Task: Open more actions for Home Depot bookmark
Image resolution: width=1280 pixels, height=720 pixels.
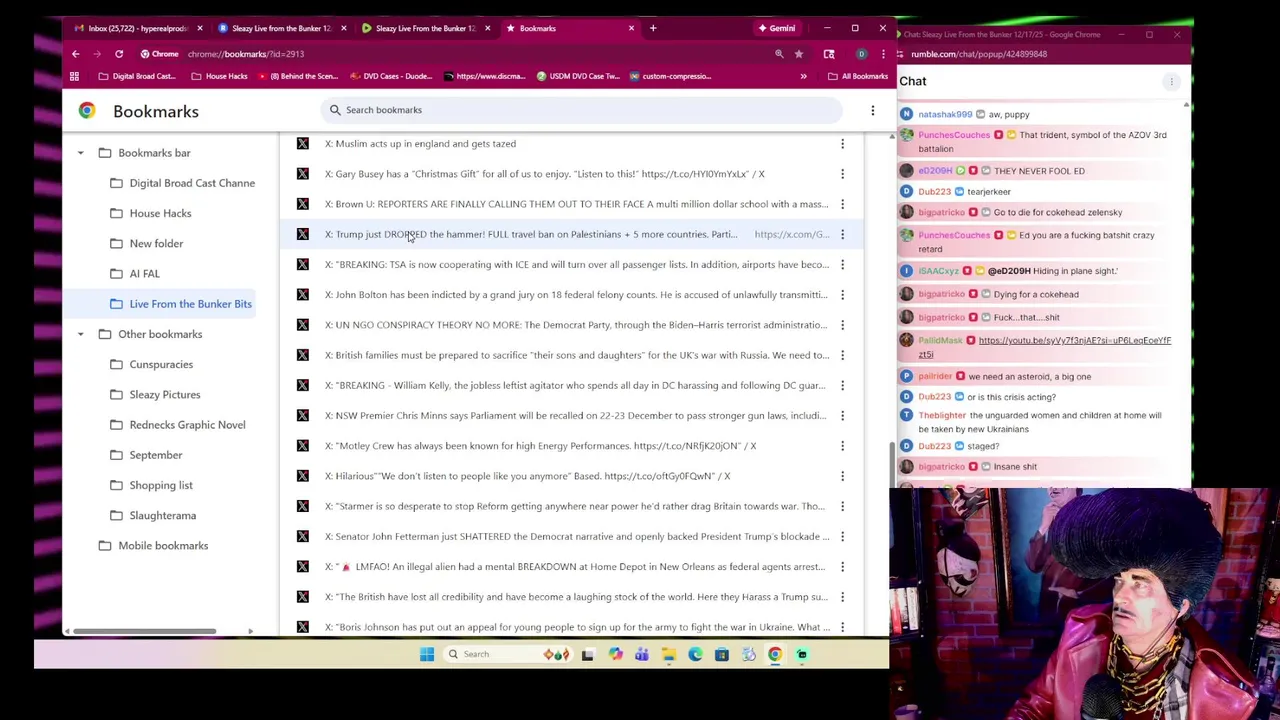Action: point(842,567)
